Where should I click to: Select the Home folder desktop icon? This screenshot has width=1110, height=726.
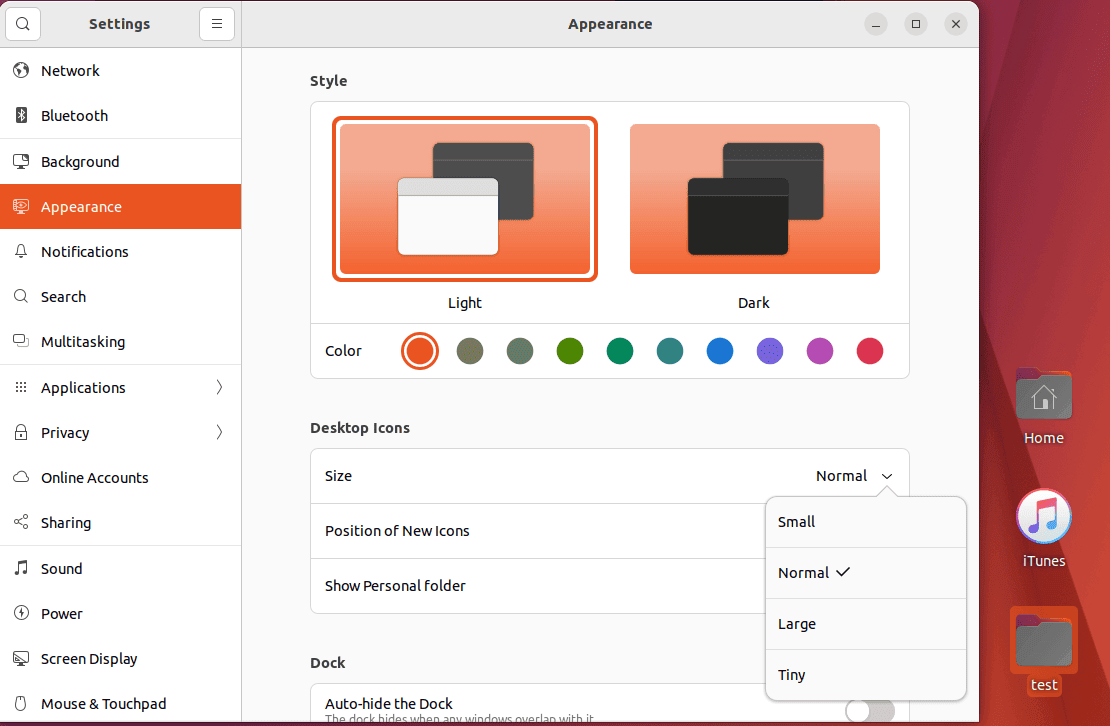pos(1043,395)
